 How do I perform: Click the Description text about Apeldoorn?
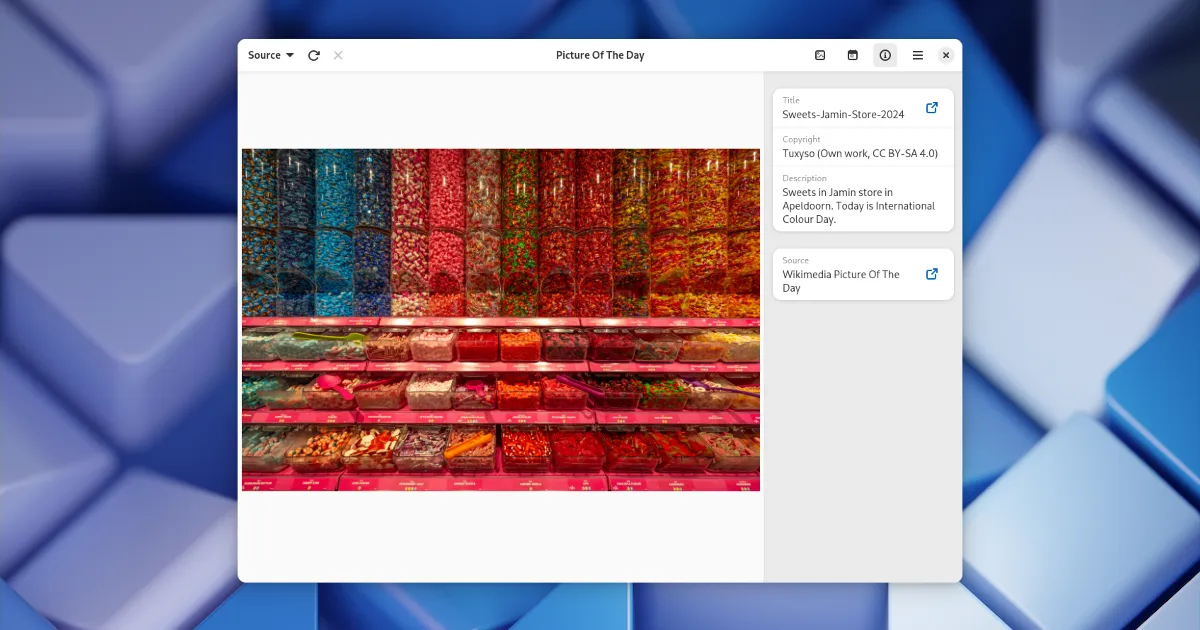pyautogui.click(x=858, y=205)
